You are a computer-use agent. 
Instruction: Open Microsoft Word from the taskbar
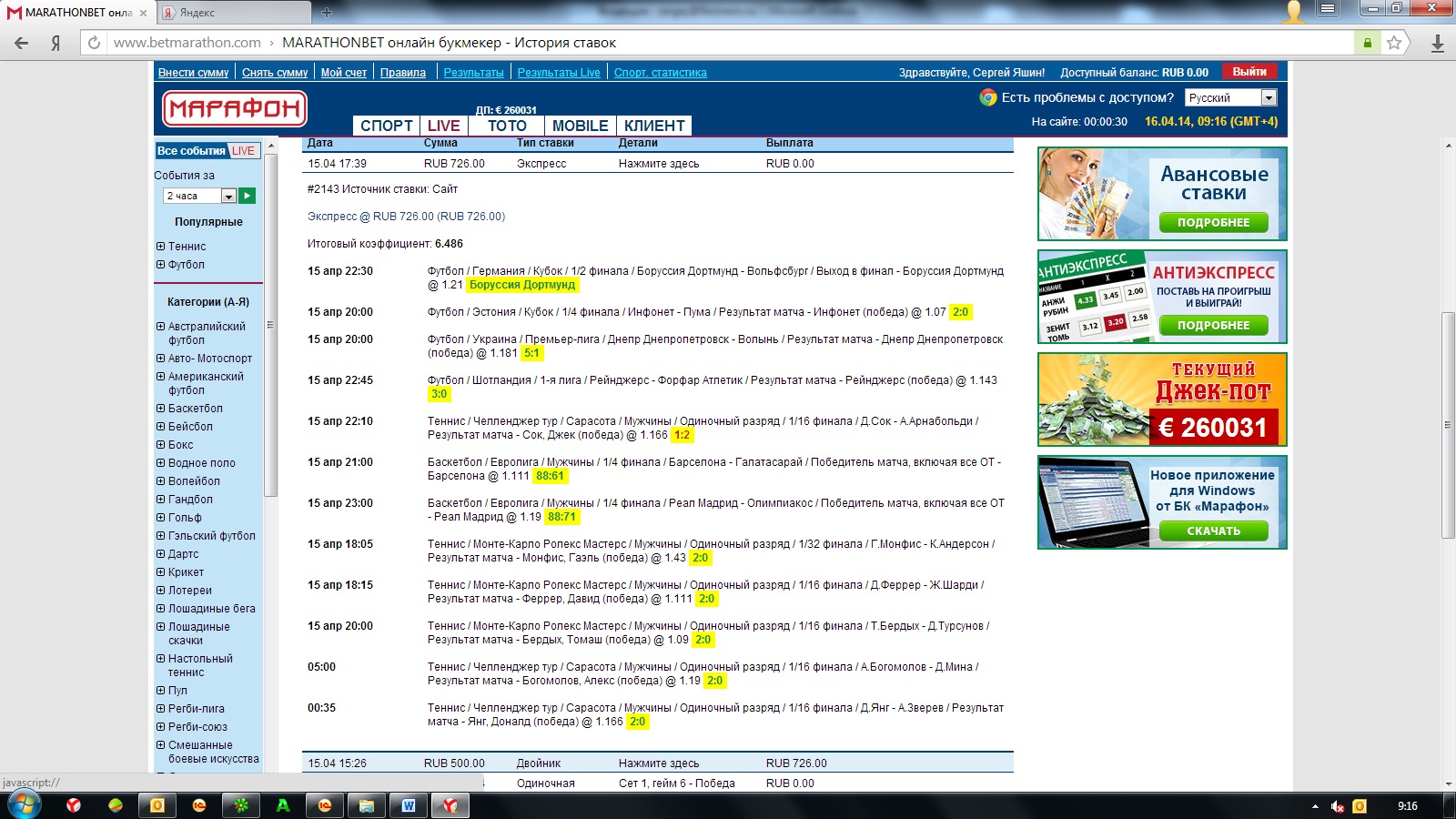tap(408, 805)
